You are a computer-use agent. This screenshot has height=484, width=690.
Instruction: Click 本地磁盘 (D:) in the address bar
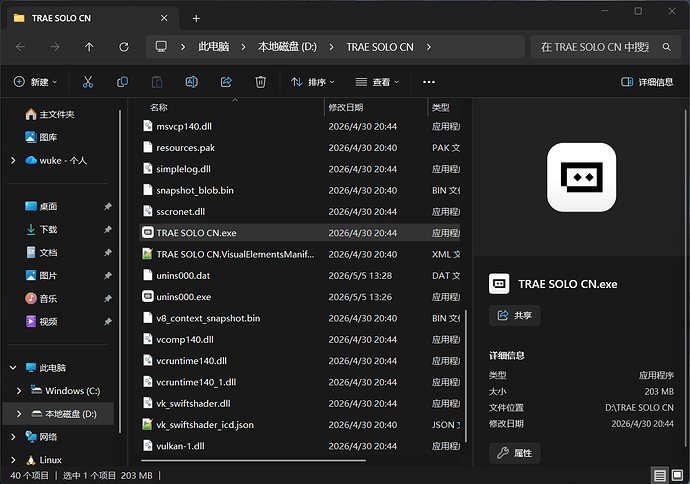(287, 47)
